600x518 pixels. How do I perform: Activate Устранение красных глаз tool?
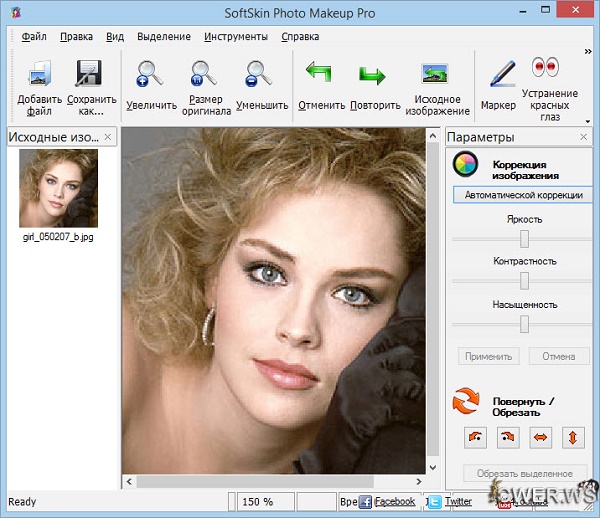(x=545, y=67)
